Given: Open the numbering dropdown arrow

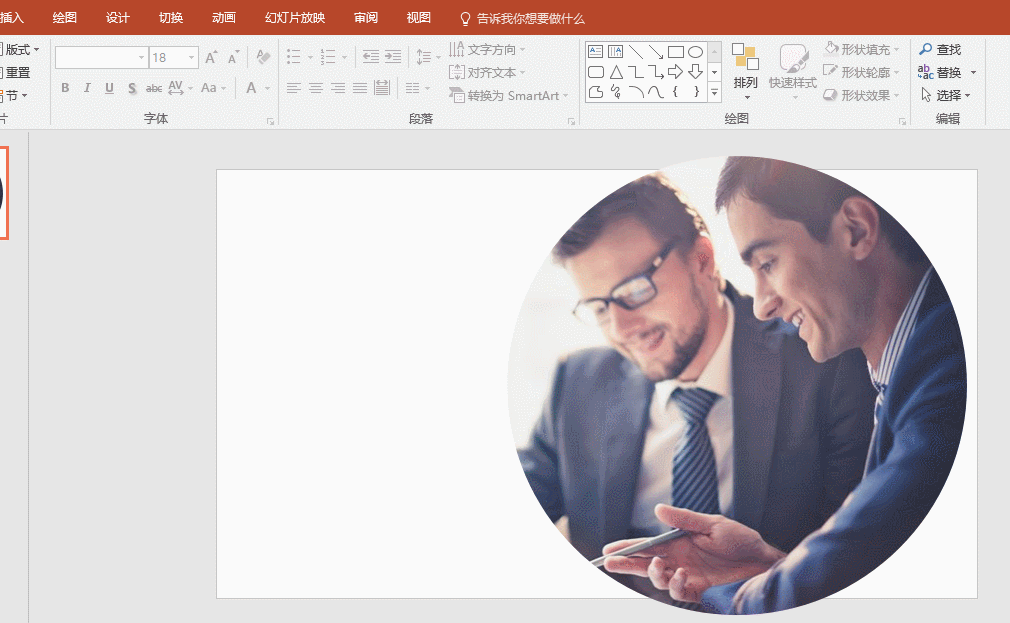Looking at the screenshot, I should 345,57.
